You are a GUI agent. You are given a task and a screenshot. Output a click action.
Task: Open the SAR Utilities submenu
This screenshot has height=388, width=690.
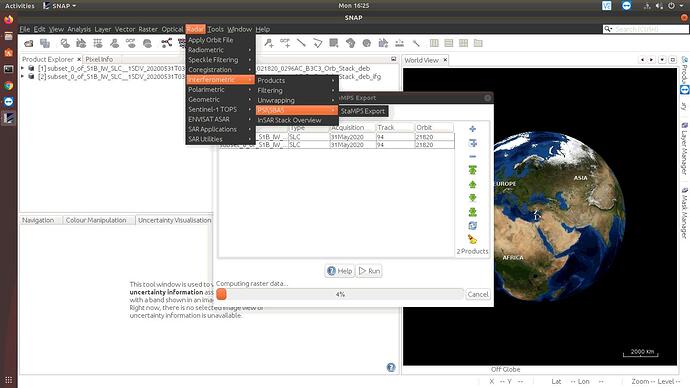220,139
